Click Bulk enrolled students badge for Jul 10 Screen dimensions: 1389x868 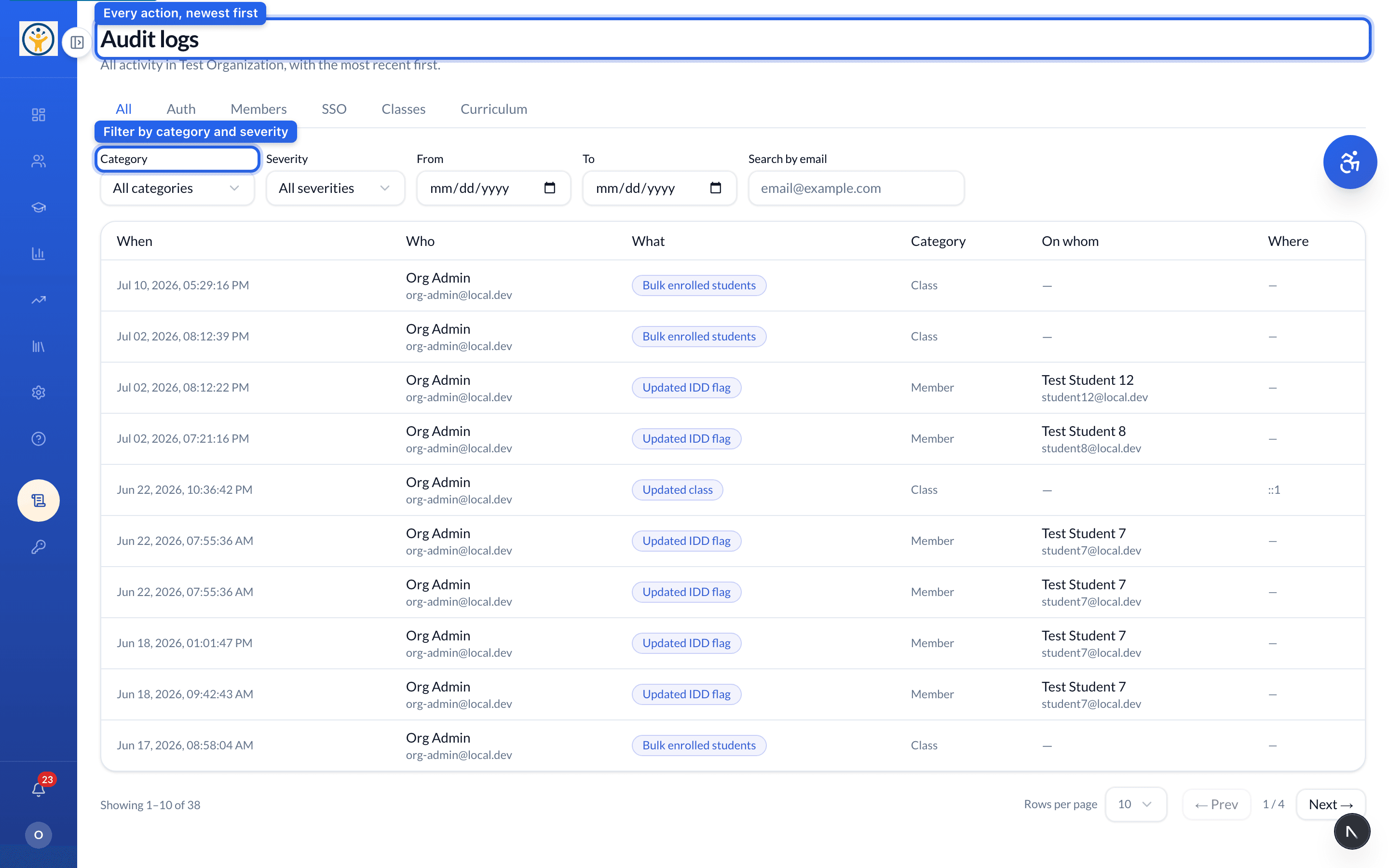698,285
